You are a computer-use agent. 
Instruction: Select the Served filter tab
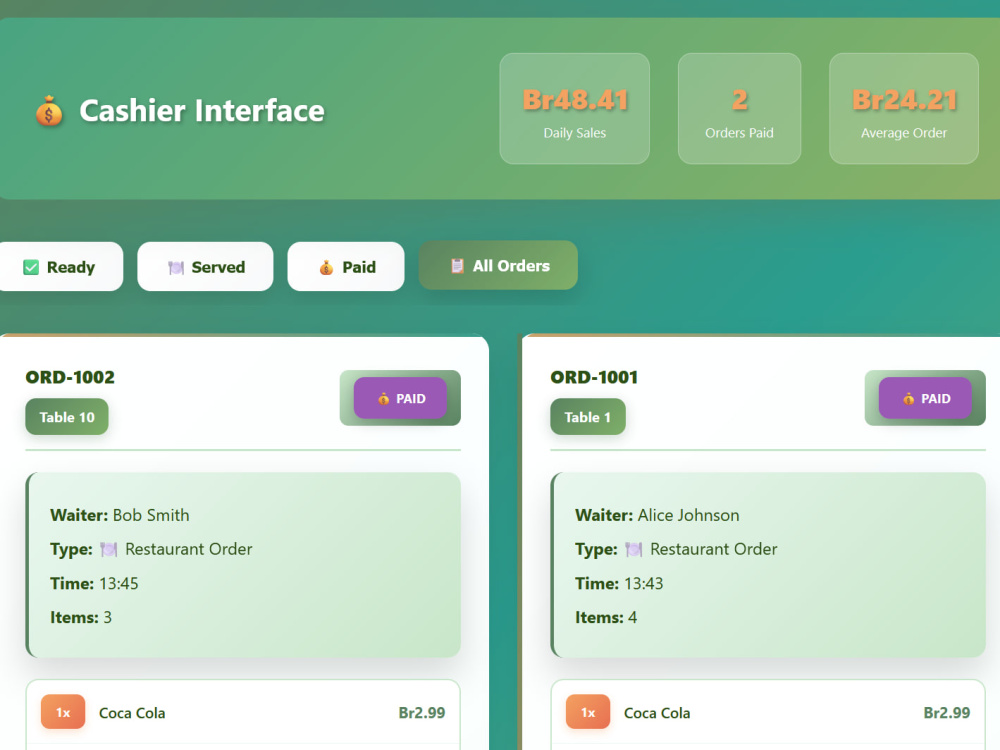[x=205, y=267]
